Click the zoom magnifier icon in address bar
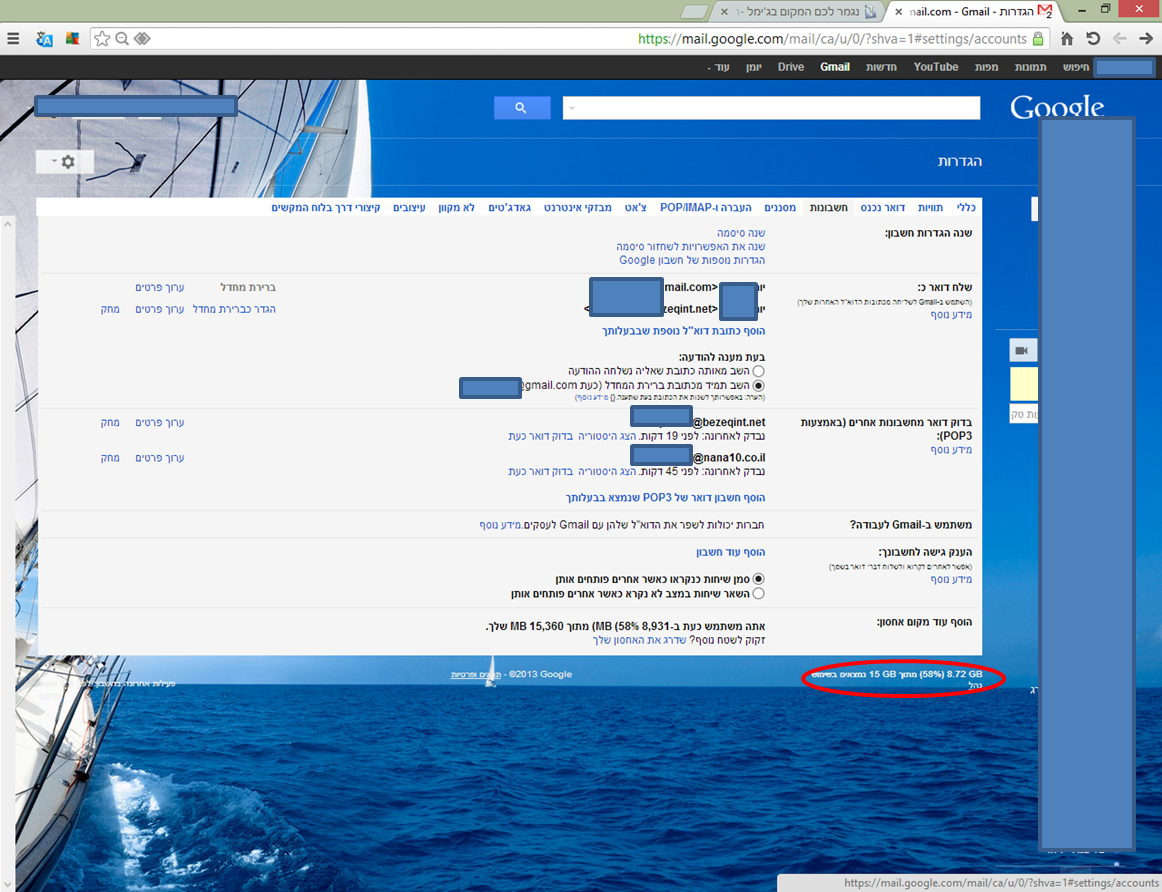1162x892 pixels. pos(122,39)
